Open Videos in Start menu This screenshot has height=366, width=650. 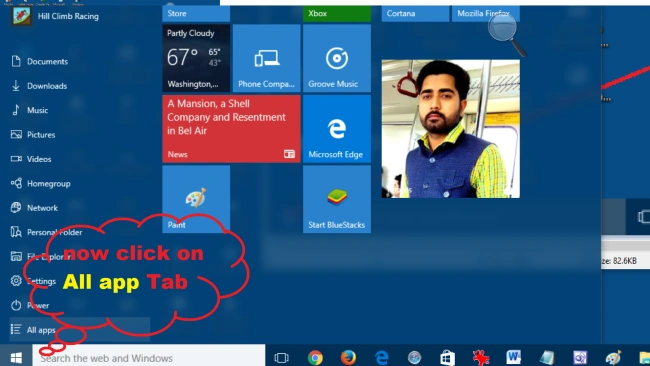pyautogui.click(x=31, y=159)
